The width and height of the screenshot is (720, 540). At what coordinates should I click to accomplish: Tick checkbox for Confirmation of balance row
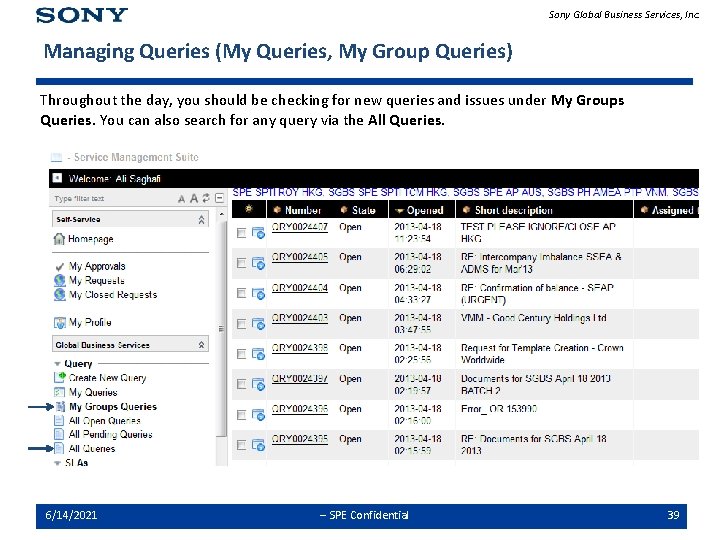point(241,293)
